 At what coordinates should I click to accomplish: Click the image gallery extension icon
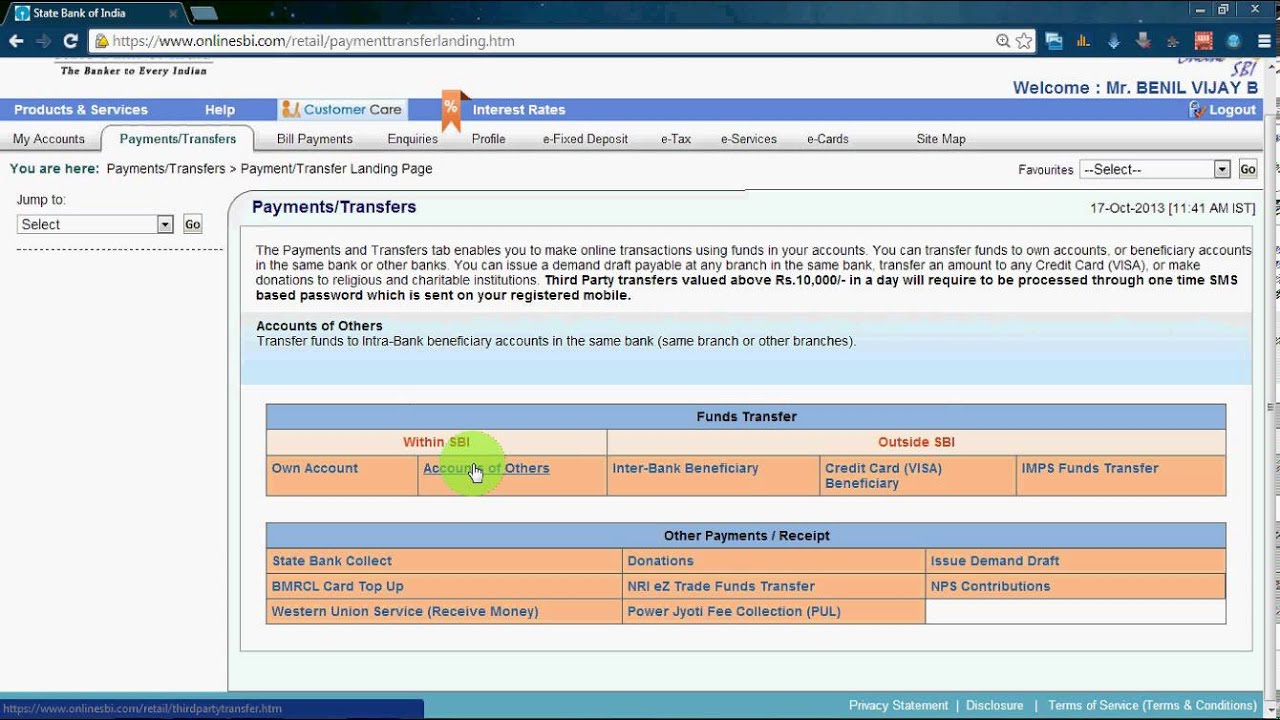[x=1053, y=41]
